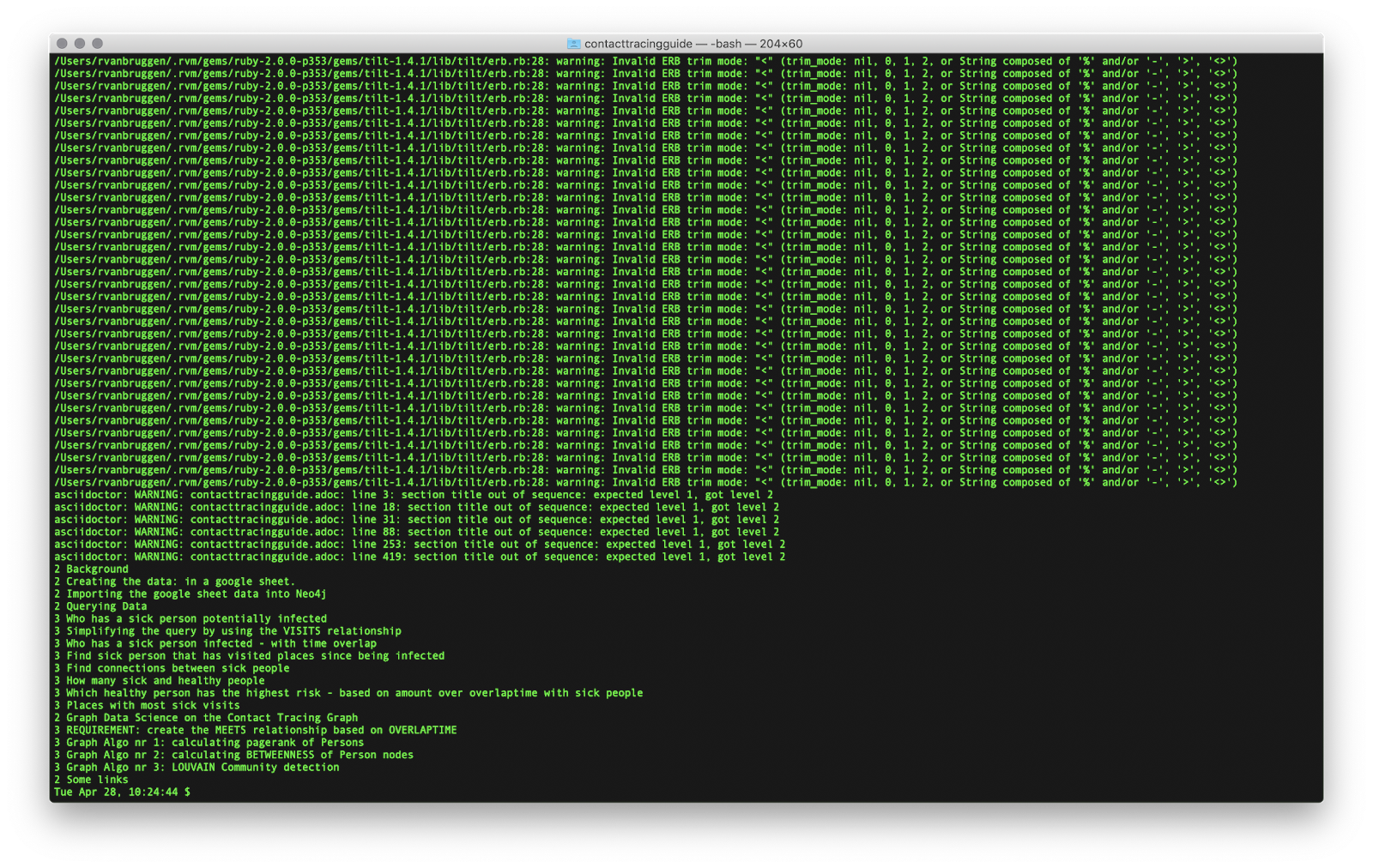1373x868 pixels.
Task: Click the asciidoctor warning for 'line 419'
Action: tap(420, 557)
